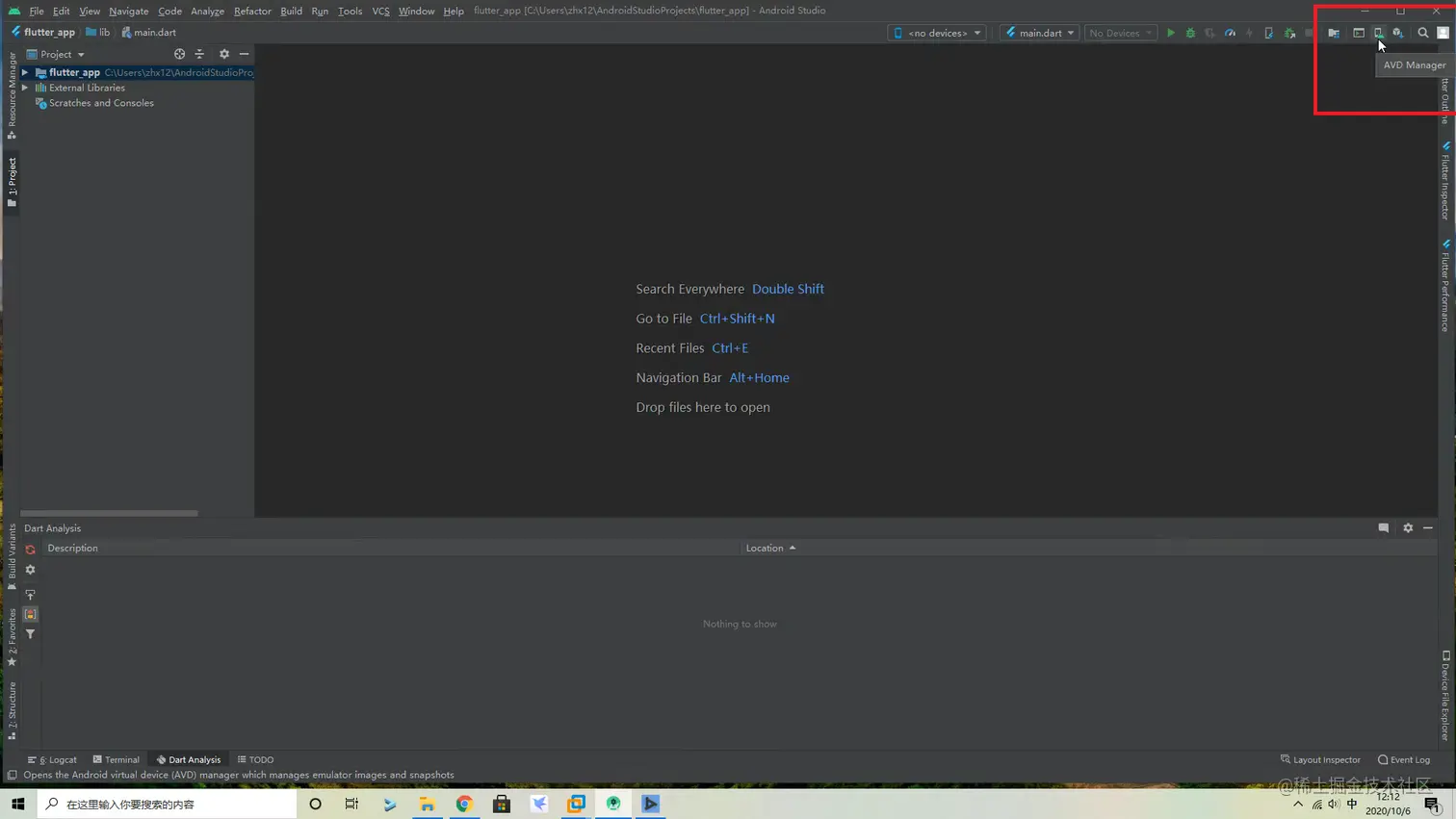The image size is (1456, 819).
Task: Toggle the Dart Analysis filter
Action: pyautogui.click(x=30, y=634)
